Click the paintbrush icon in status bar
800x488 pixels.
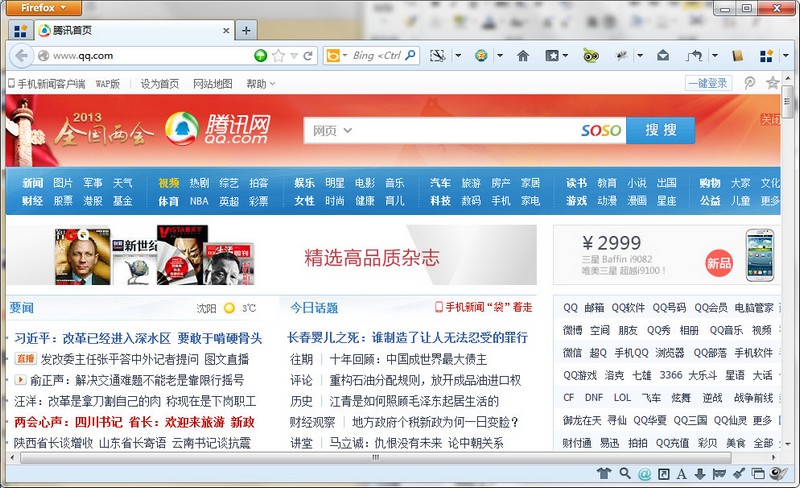739,474
